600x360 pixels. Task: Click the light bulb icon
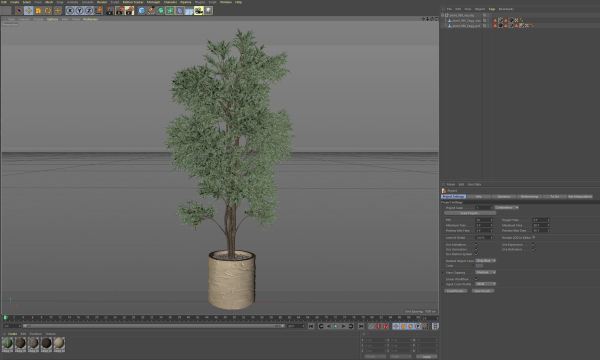[208, 11]
